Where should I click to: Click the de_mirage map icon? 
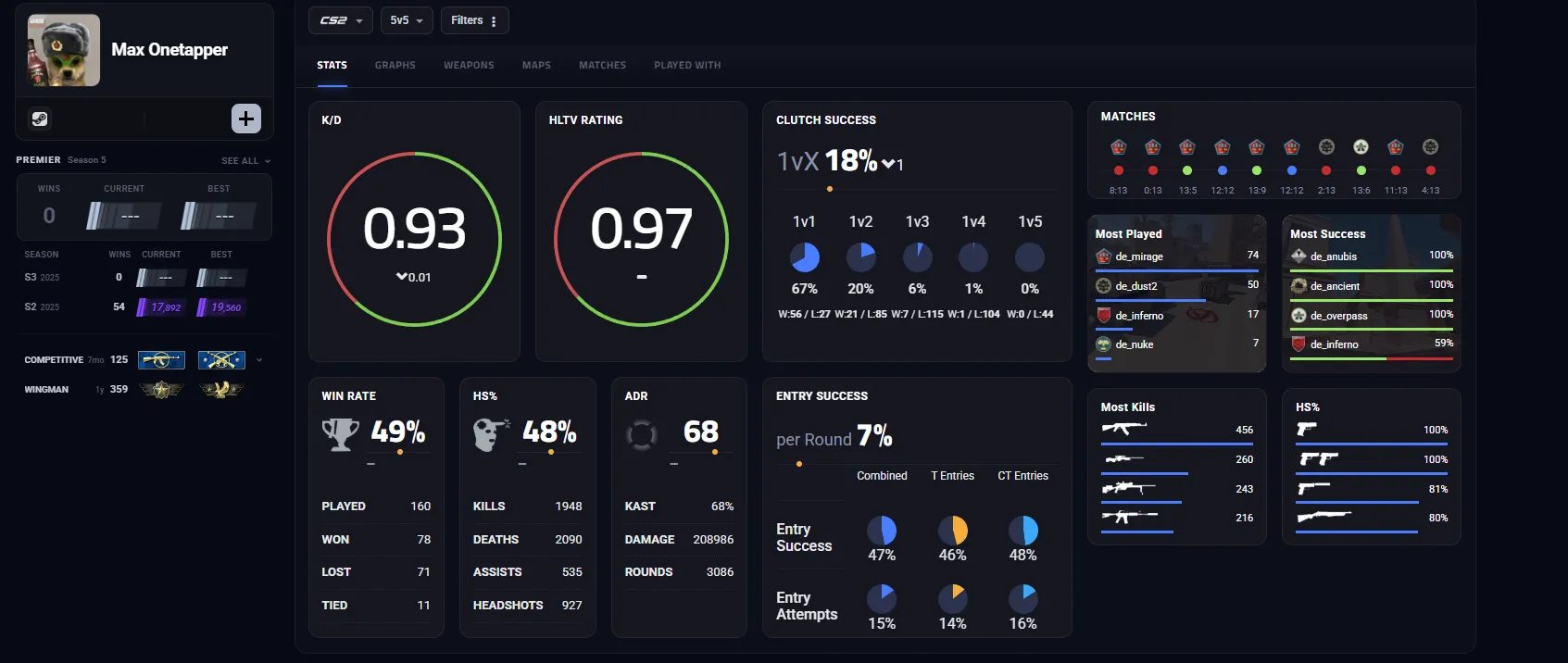click(1103, 256)
